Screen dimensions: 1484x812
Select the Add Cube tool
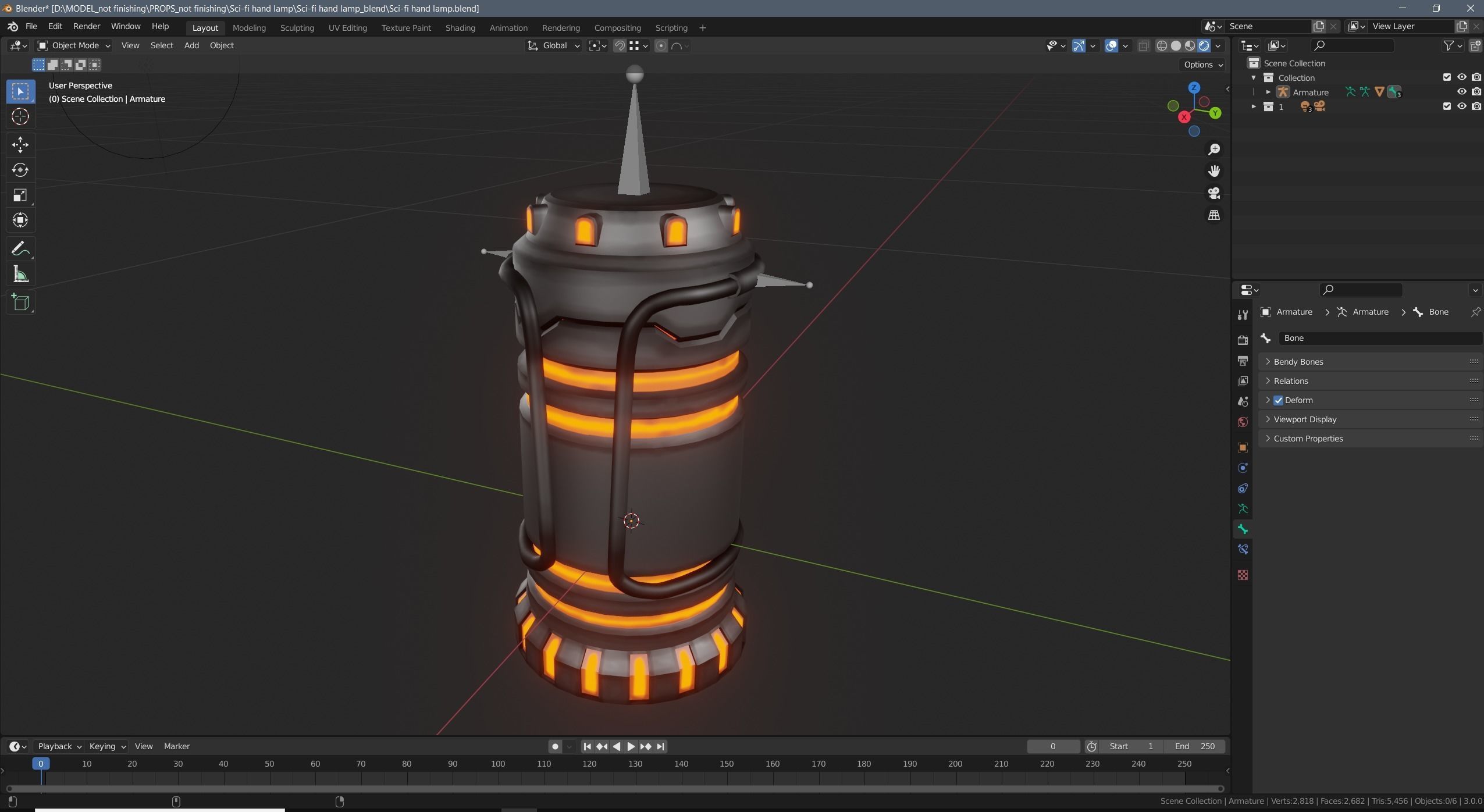20,302
